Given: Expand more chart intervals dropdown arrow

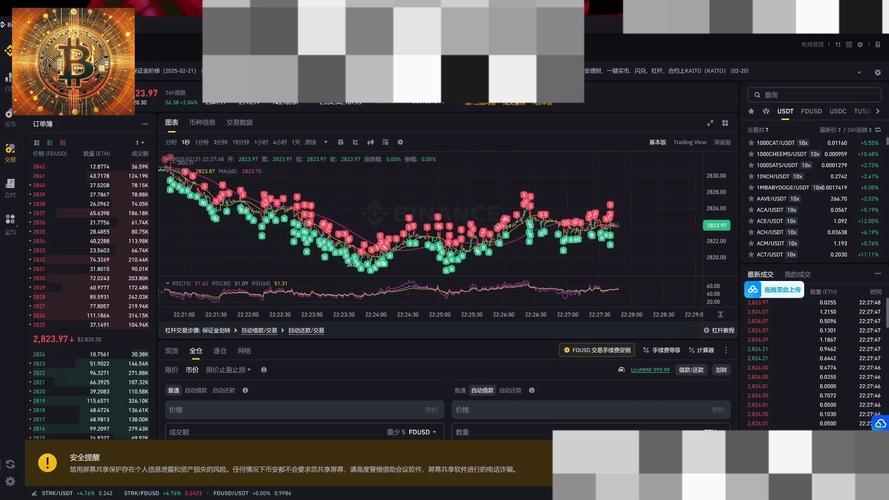Looking at the screenshot, I should click(325, 142).
